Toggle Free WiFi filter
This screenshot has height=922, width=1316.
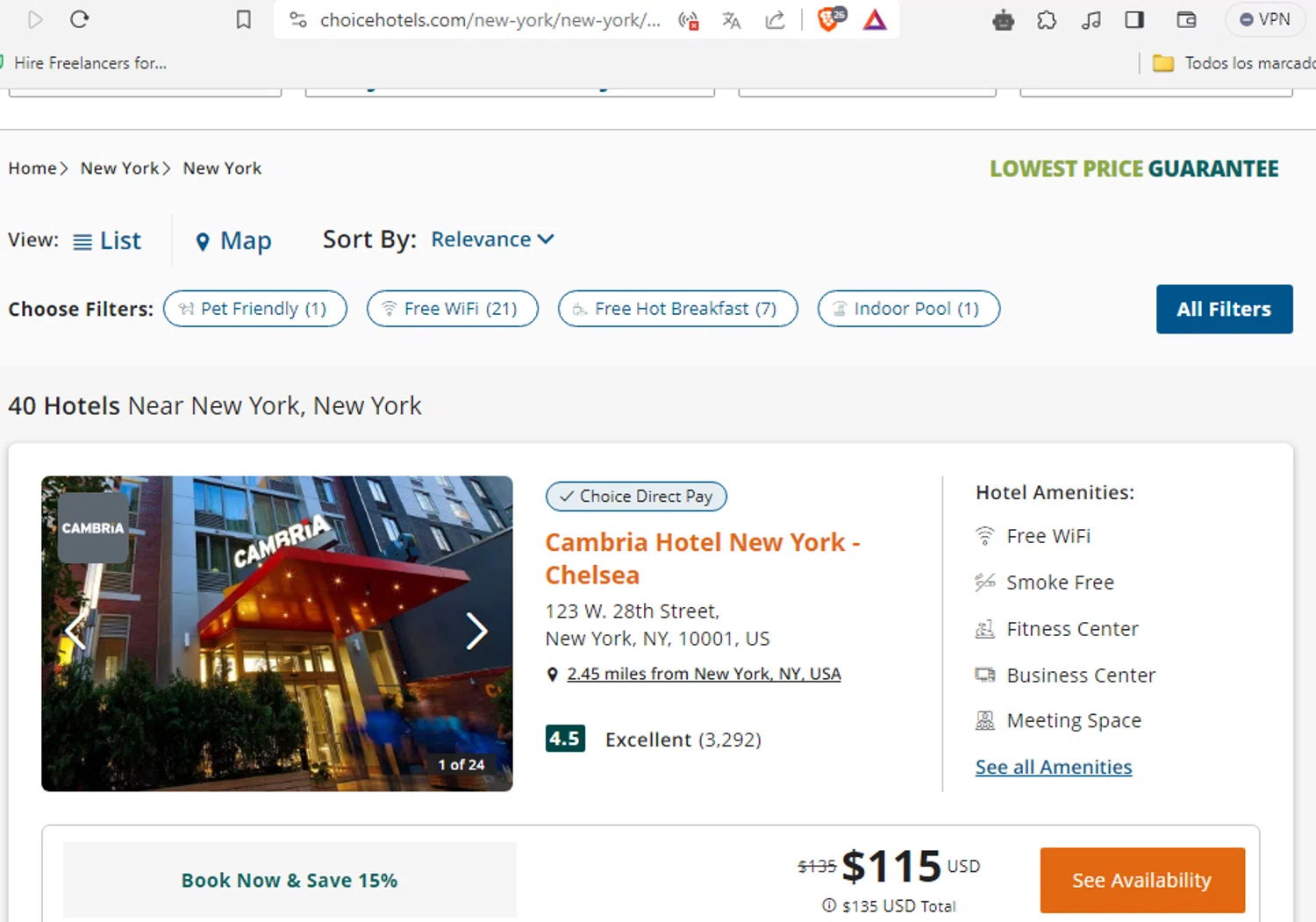coord(453,309)
